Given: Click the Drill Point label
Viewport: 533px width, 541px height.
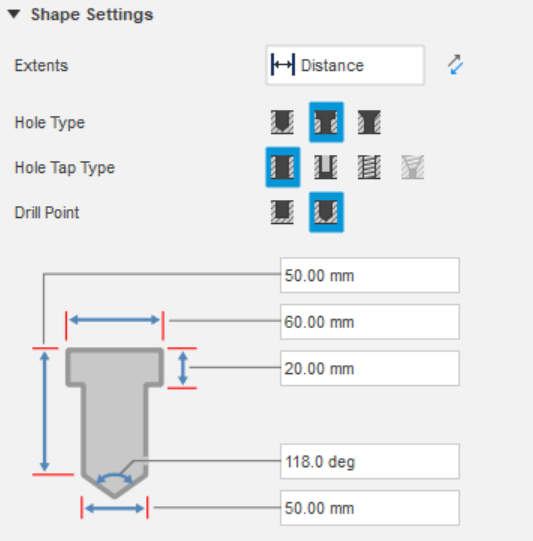Looking at the screenshot, I should pyautogui.click(x=47, y=213).
